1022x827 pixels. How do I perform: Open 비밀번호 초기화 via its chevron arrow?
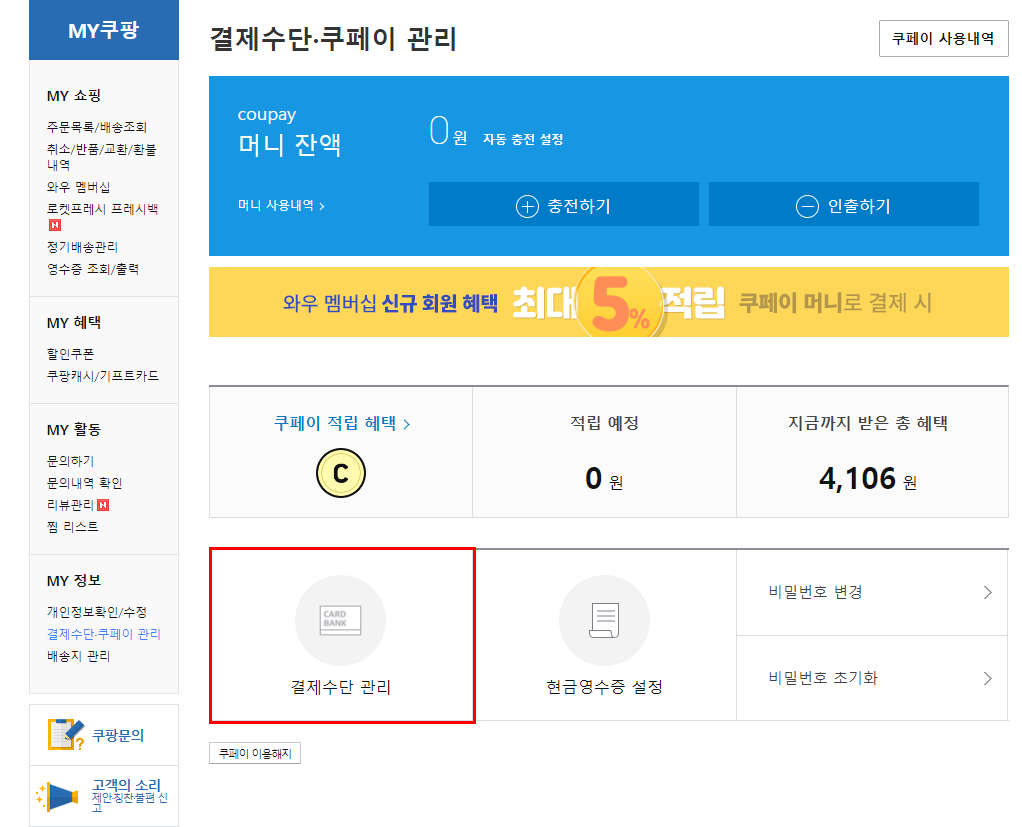(987, 678)
